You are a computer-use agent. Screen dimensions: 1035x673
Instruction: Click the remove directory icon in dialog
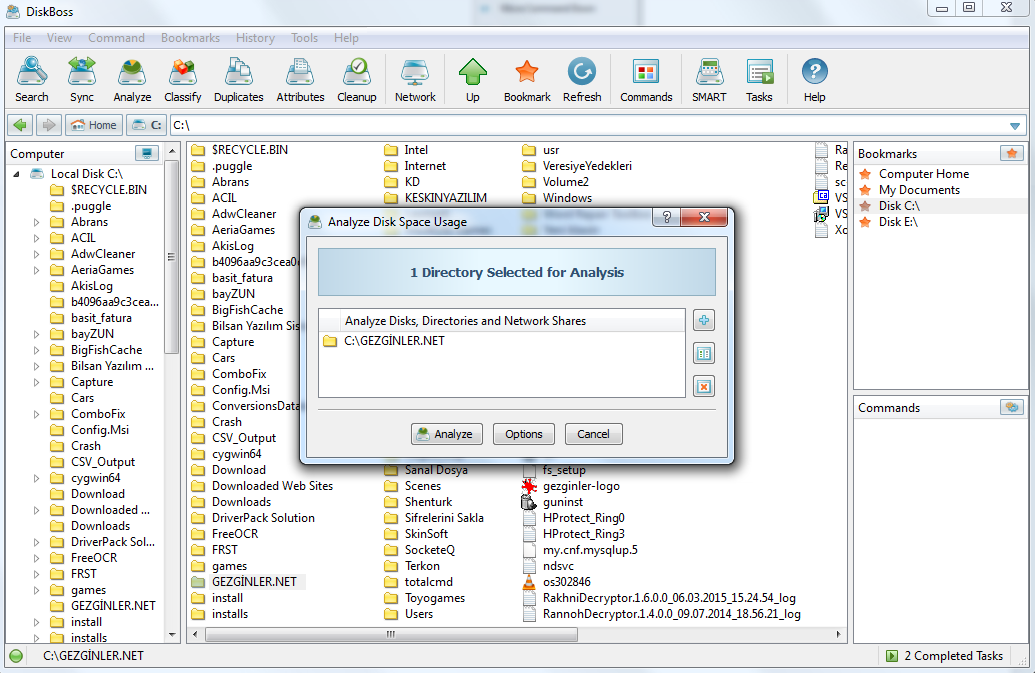click(x=704, y=386)
